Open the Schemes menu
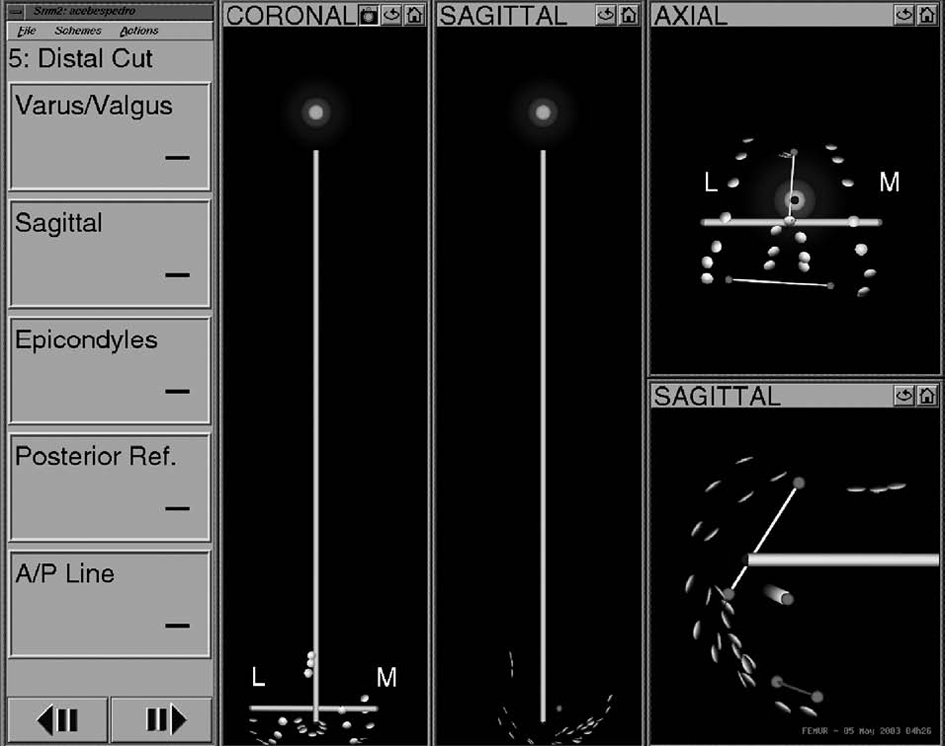Screen dimensions: 945x746 point(78,31)
